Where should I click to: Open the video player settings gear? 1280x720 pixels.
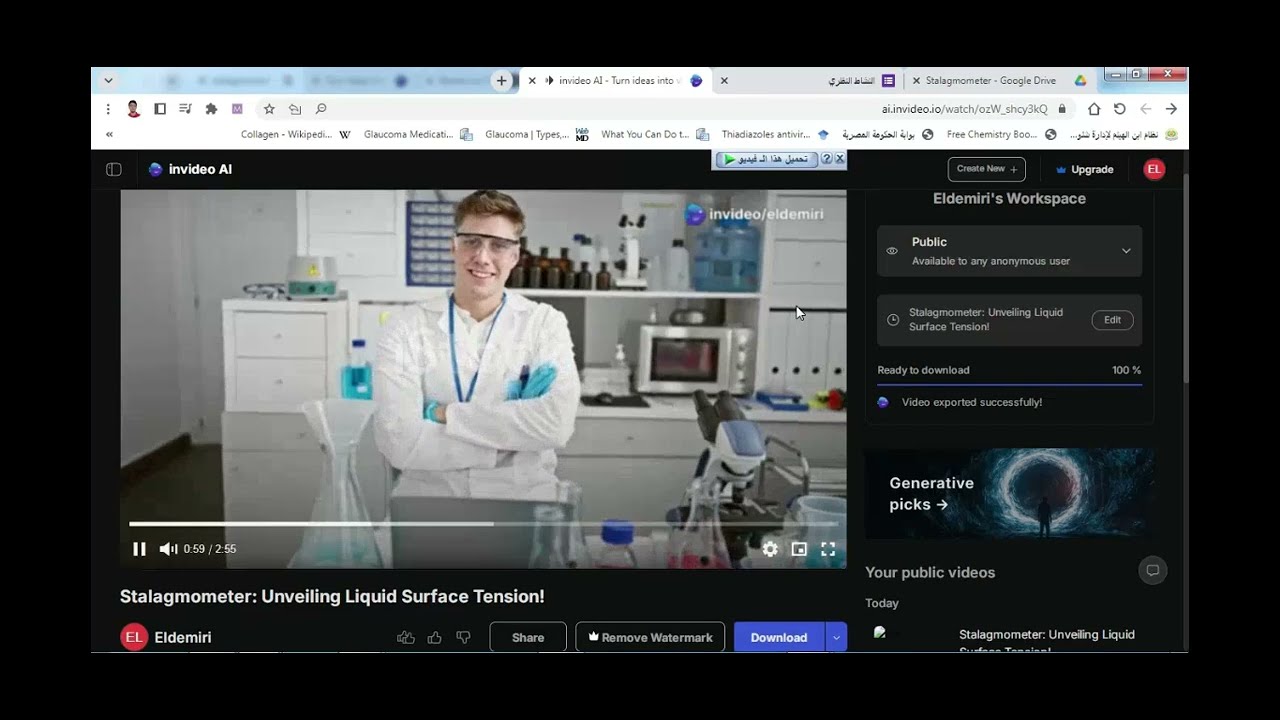pos(770,549)
